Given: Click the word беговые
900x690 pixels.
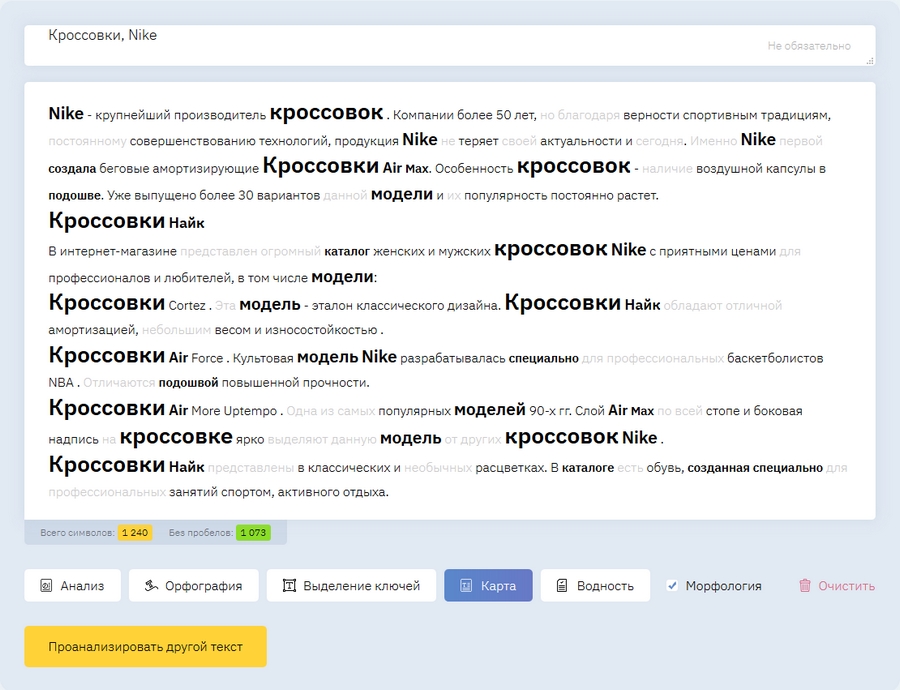Looking at the screenshot, I should point(124,169).
